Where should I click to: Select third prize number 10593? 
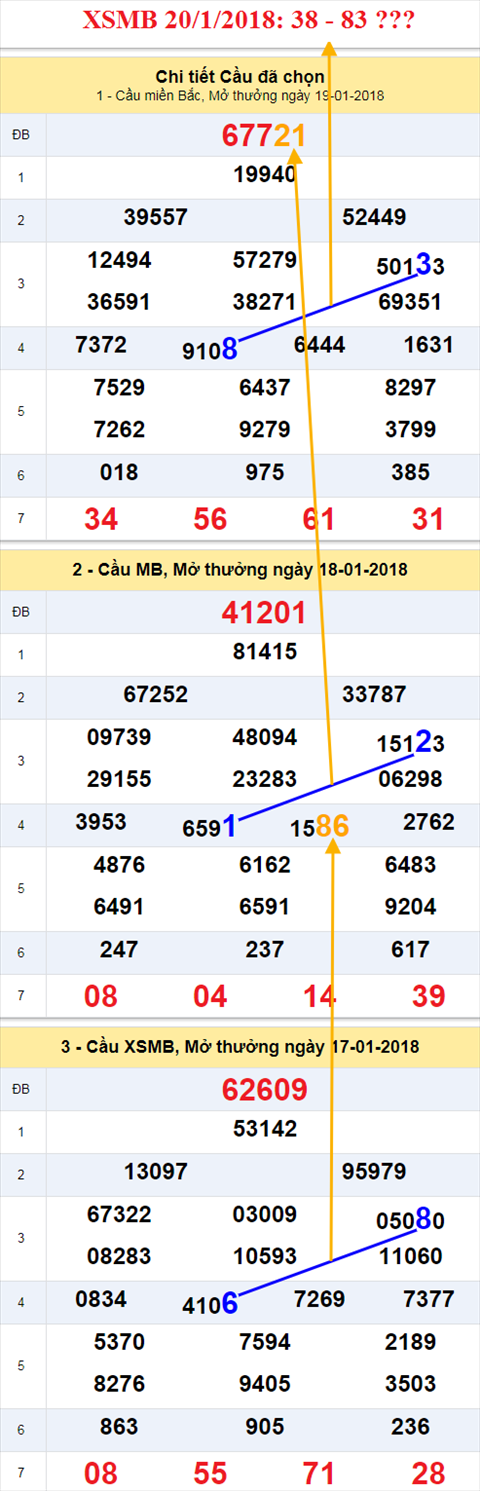pos(264,1255)
